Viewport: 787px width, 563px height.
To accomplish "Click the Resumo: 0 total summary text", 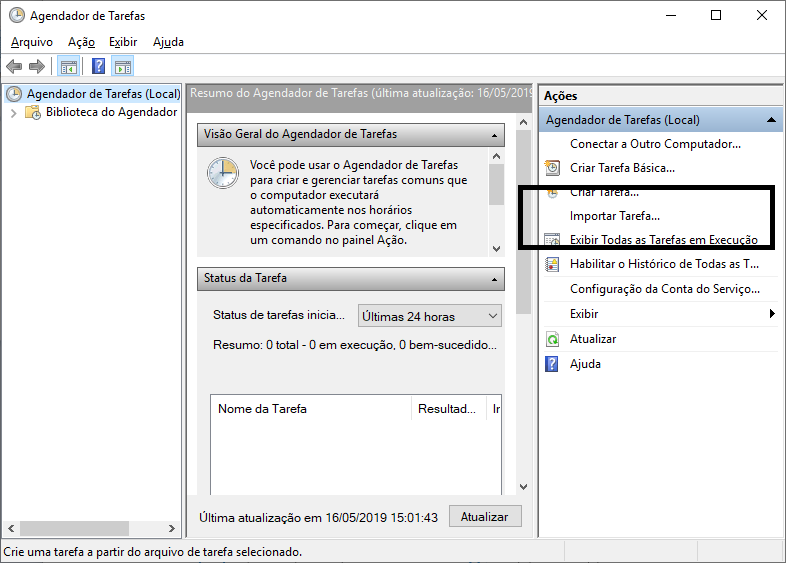I will pos(354,345).
